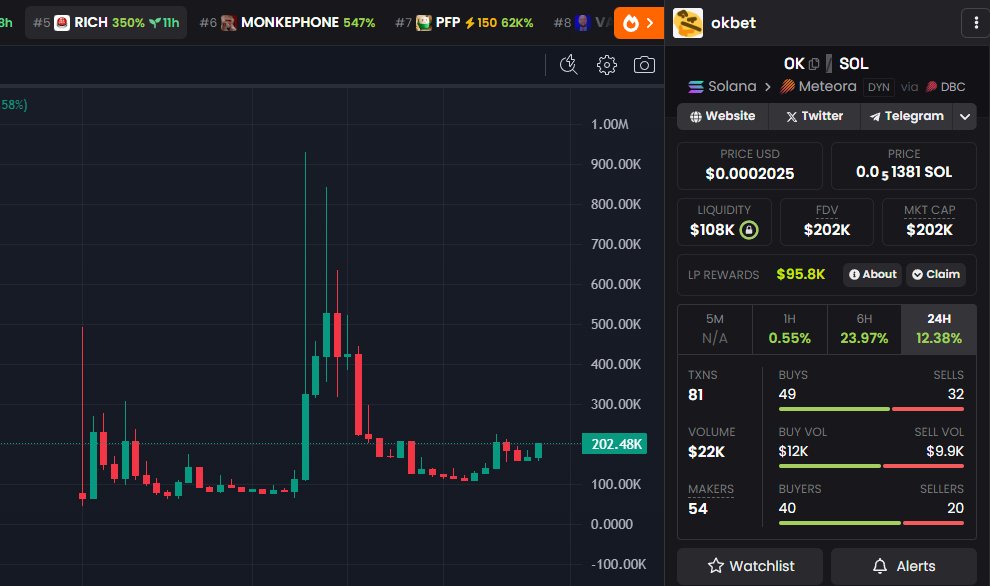990x586 pixels.
Task: Open price Alerts for okbet
Action: [904, 566]
